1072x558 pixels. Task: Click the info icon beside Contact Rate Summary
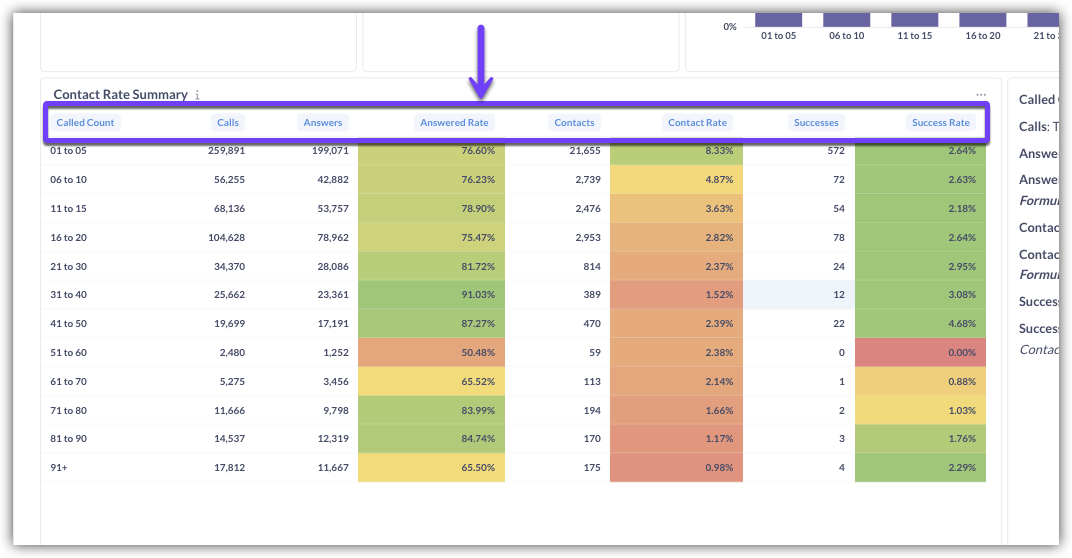pyautogui.click(x=197, y=95)
